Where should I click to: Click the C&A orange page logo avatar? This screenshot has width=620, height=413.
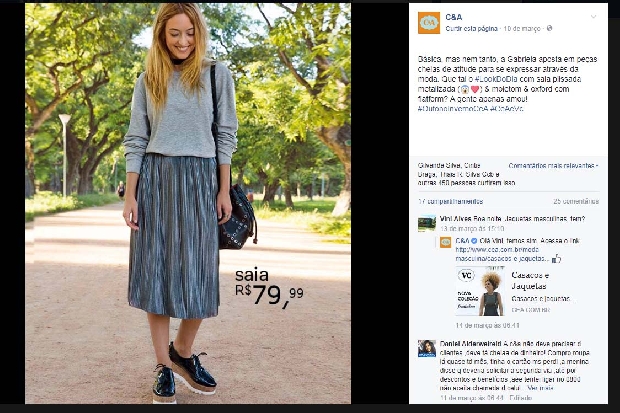click(x=429, y=23)
